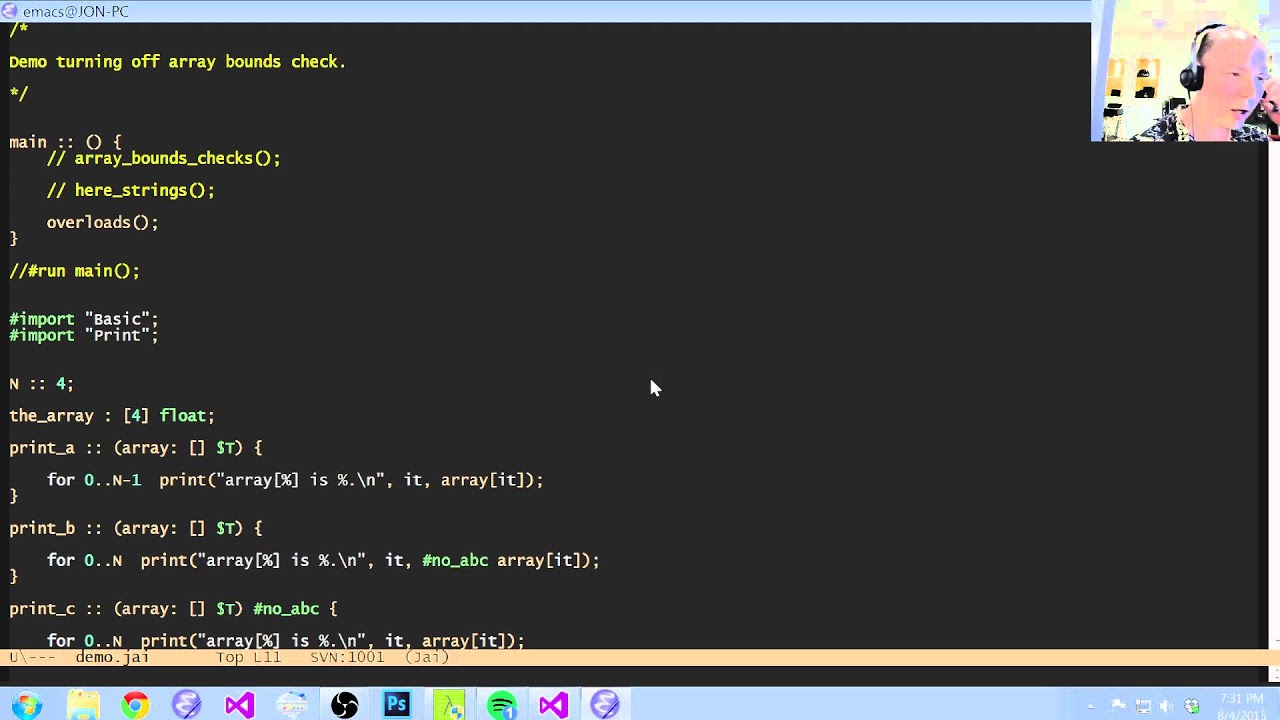
Task: Launch Google Chrome from the taskbar
Action: tap(135, 705)
